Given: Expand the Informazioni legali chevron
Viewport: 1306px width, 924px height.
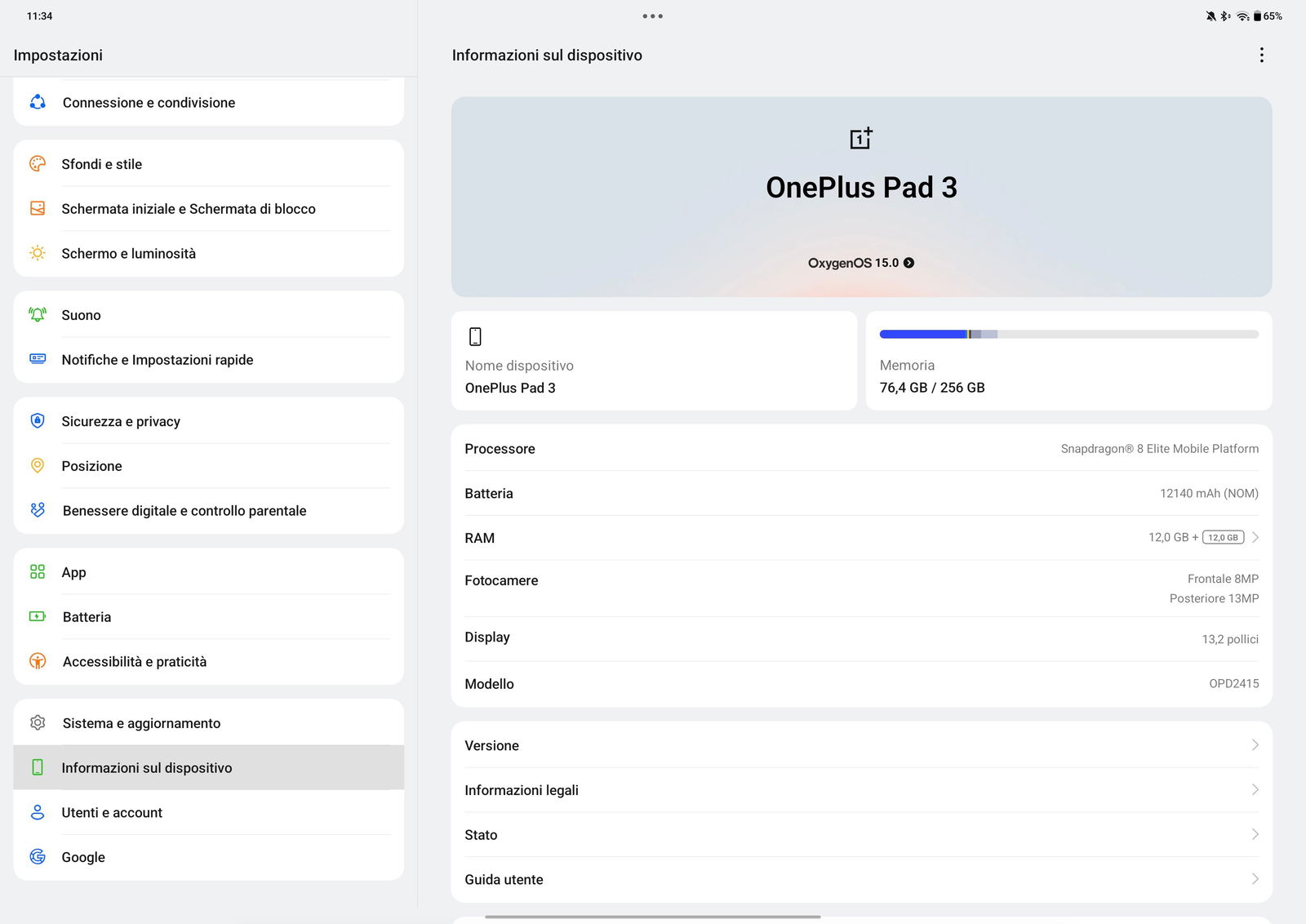Looking at the screenshot, I should tap(1255, 789).
